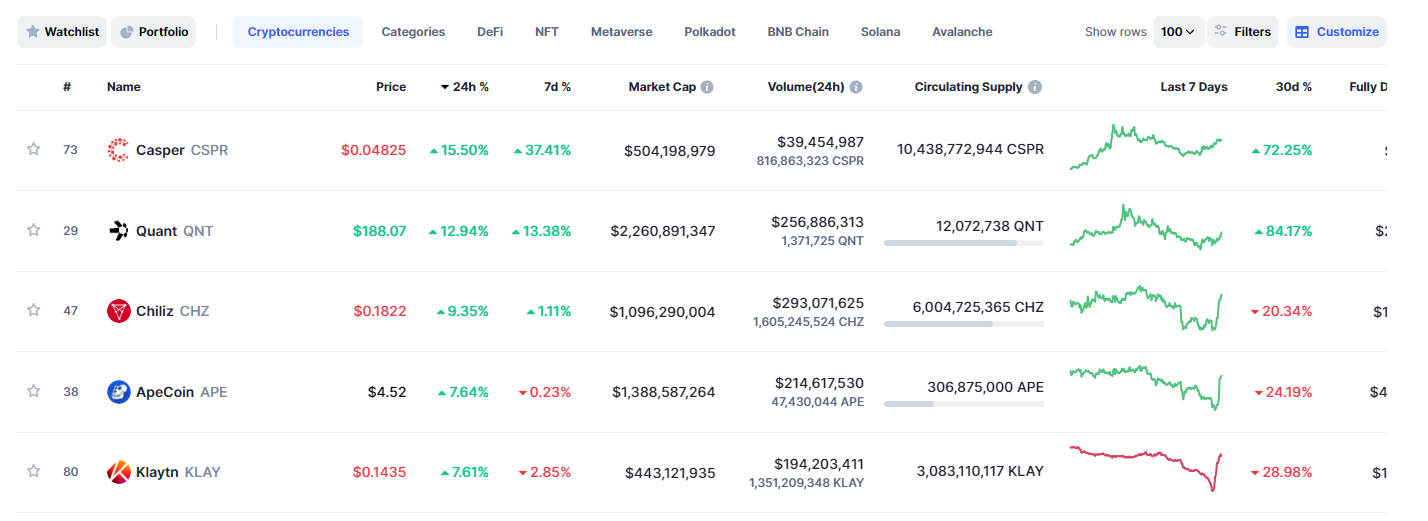
Task: Click the Chiliz red logo icon
Action: (119, 311)
